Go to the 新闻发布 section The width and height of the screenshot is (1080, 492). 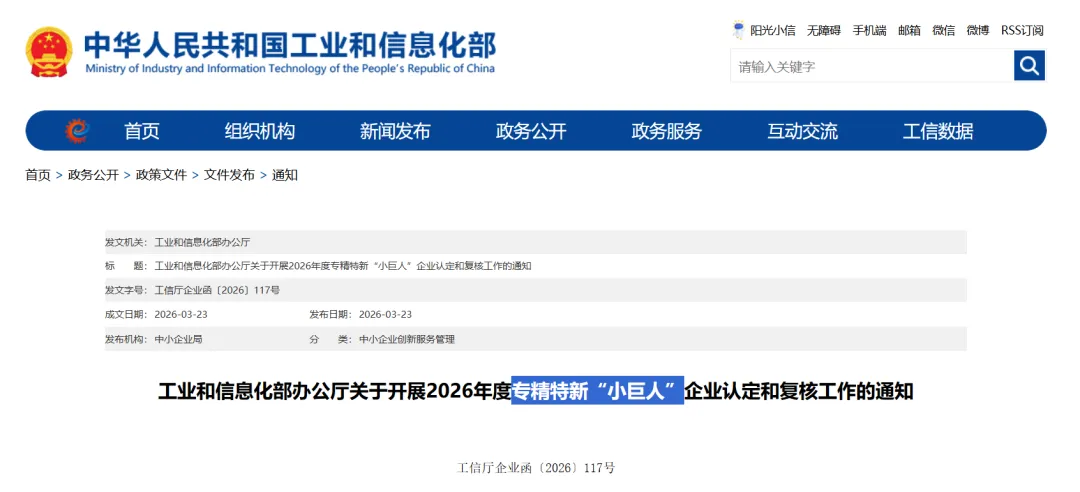[x=395, y=131]
